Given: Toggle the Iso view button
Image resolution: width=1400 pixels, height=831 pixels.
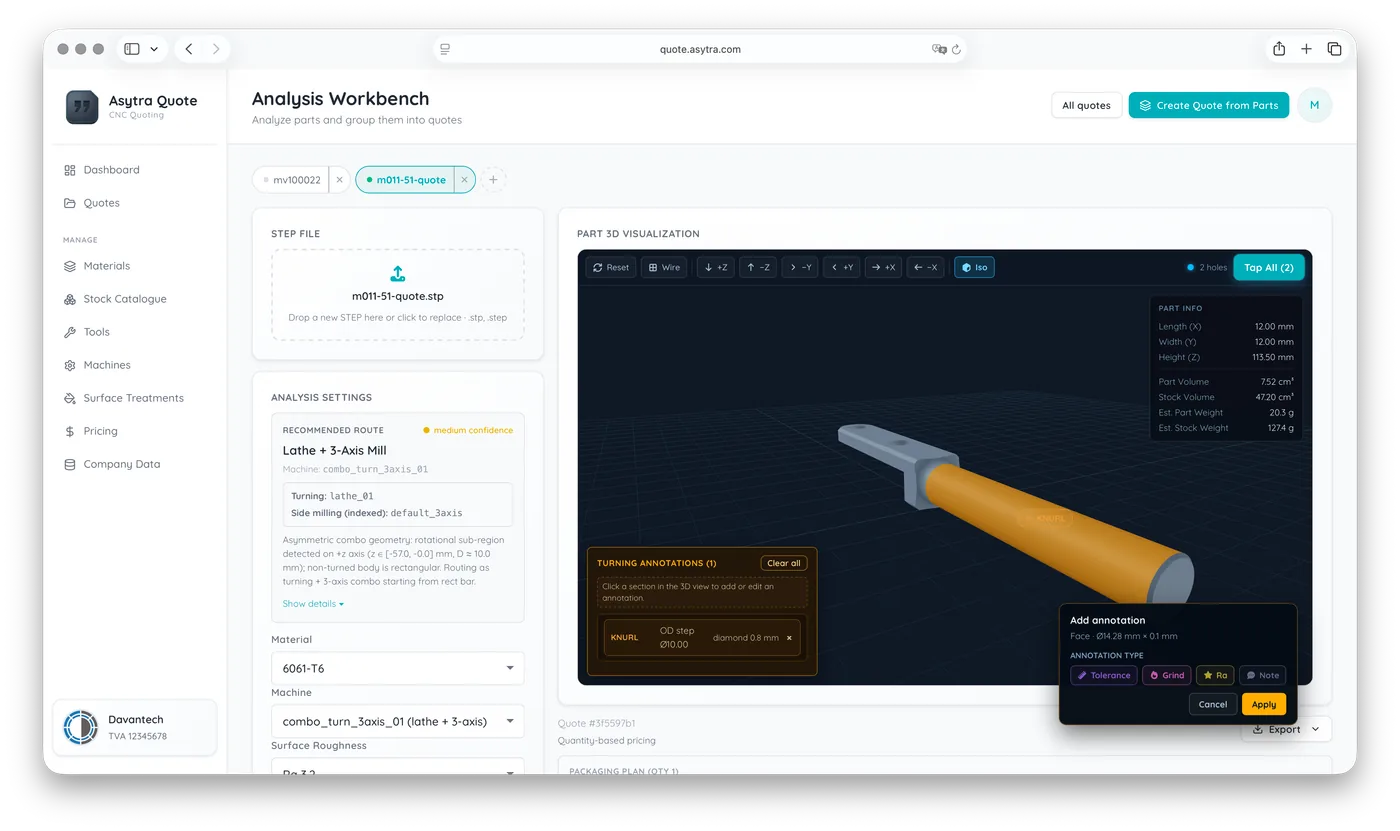Looking at the screenshot, I should [x=974, y=267].
